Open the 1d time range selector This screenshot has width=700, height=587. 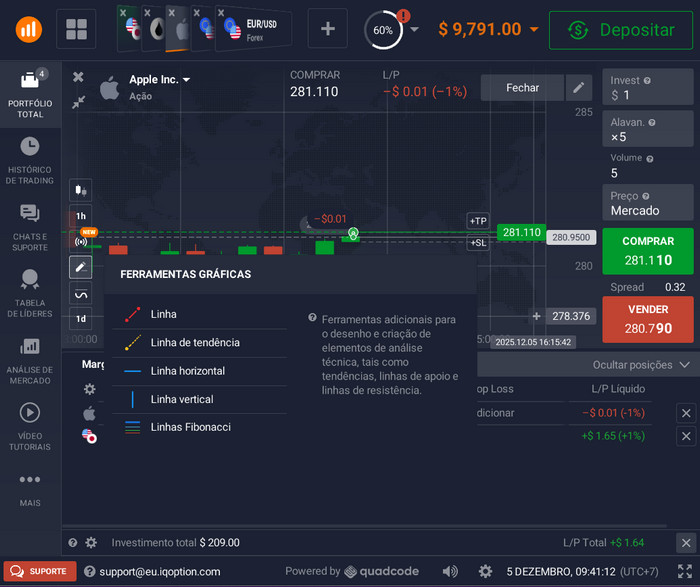pos(81,319)
